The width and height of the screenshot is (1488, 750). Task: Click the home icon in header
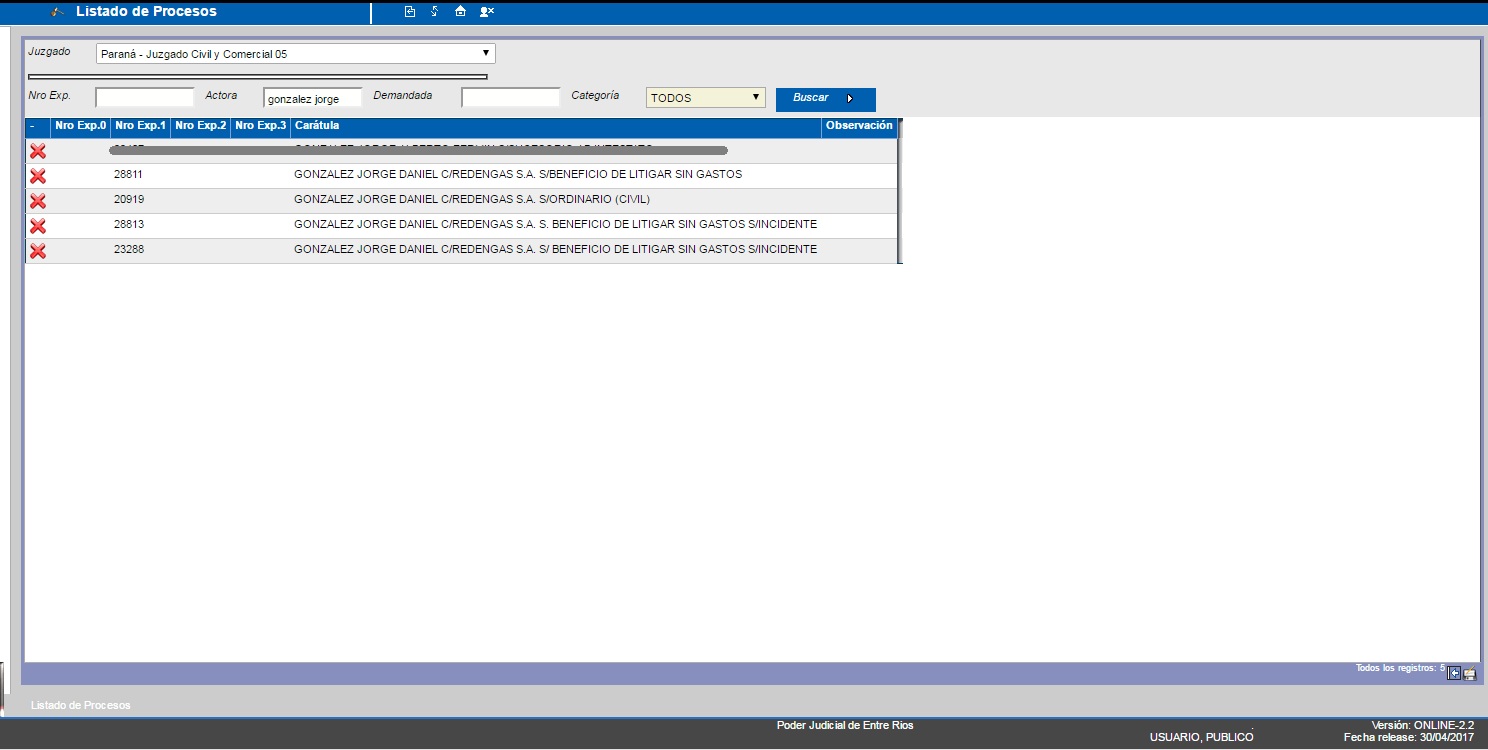click(460, 12)
